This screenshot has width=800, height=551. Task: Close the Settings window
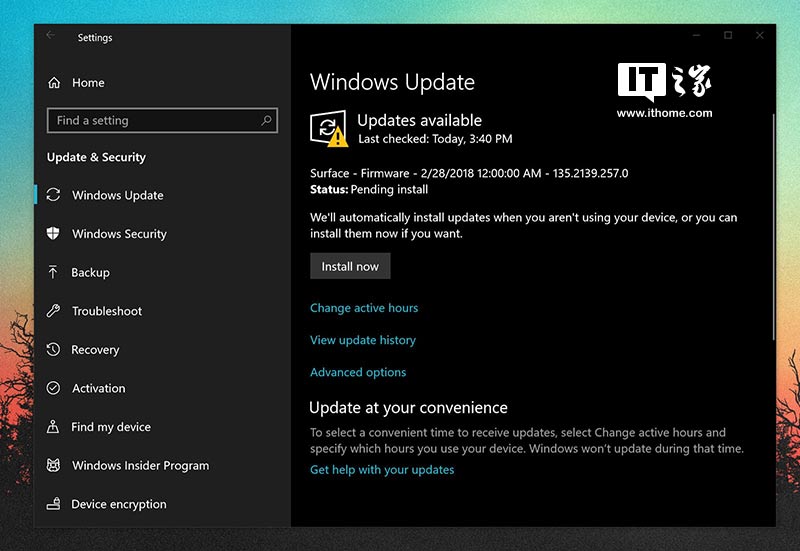click(760, 35)
